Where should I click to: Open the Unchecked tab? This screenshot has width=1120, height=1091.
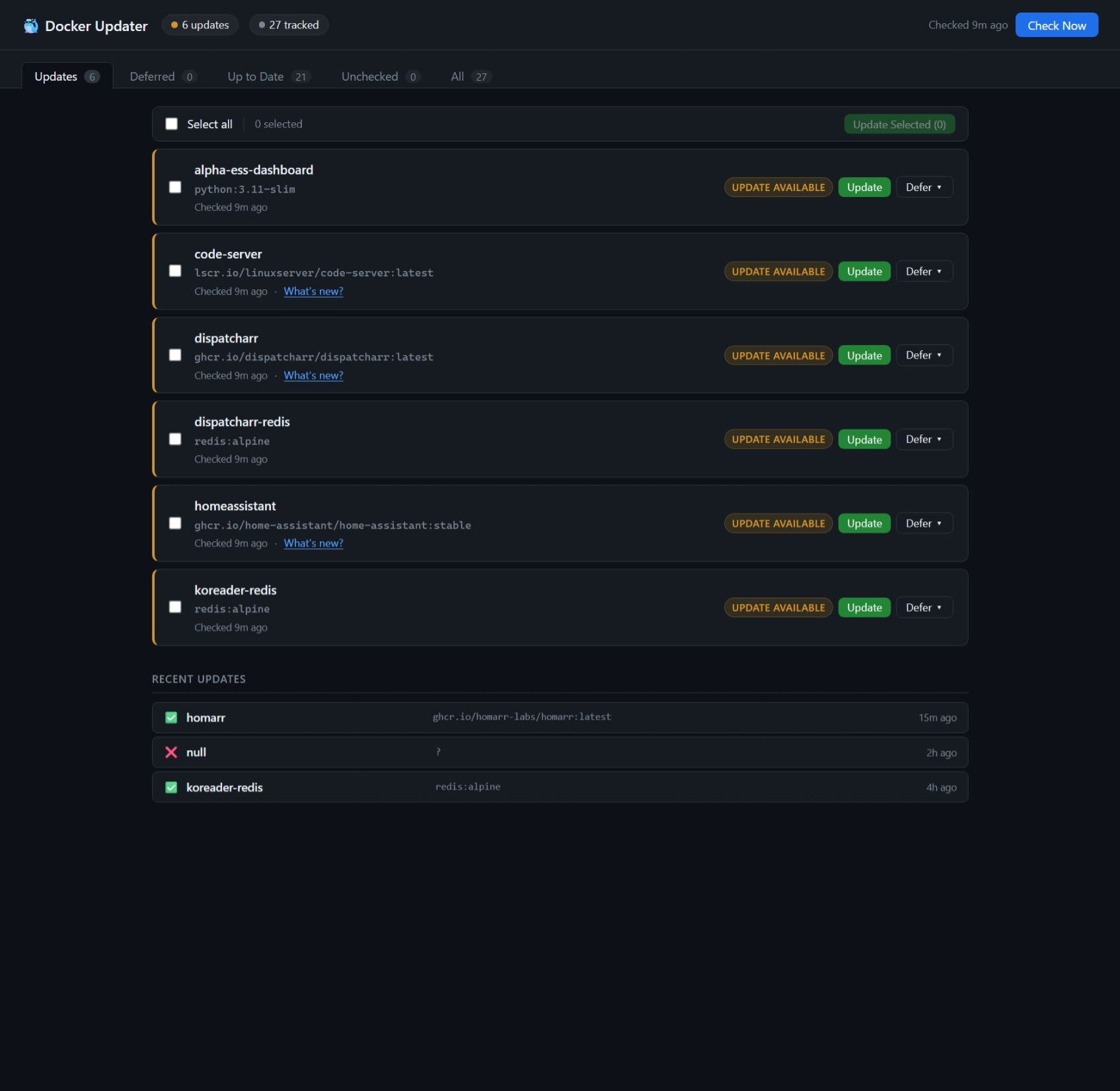381,77
